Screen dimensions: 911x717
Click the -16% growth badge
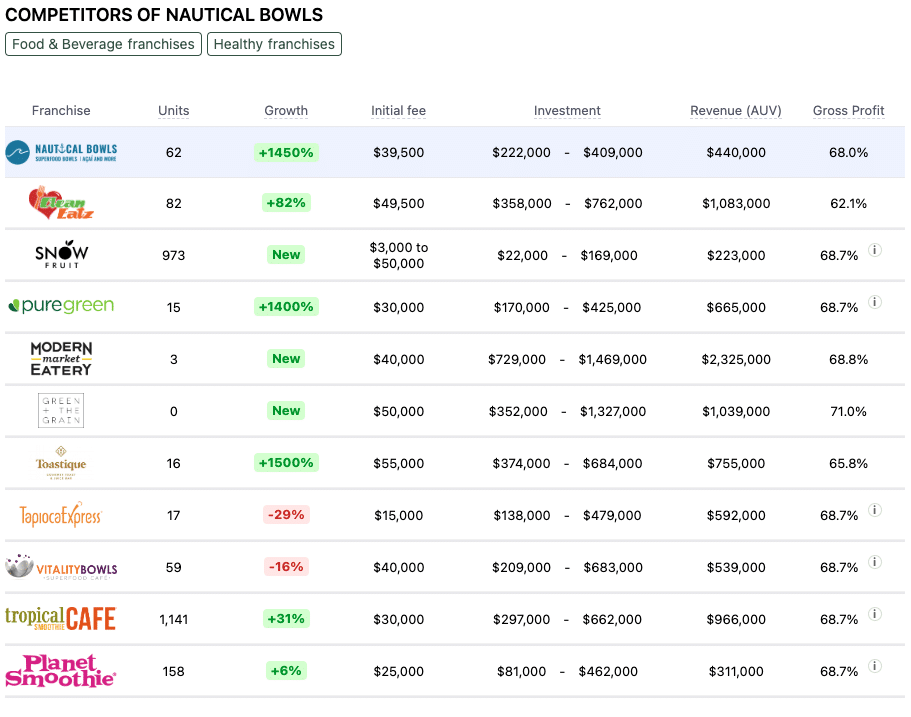286,567
